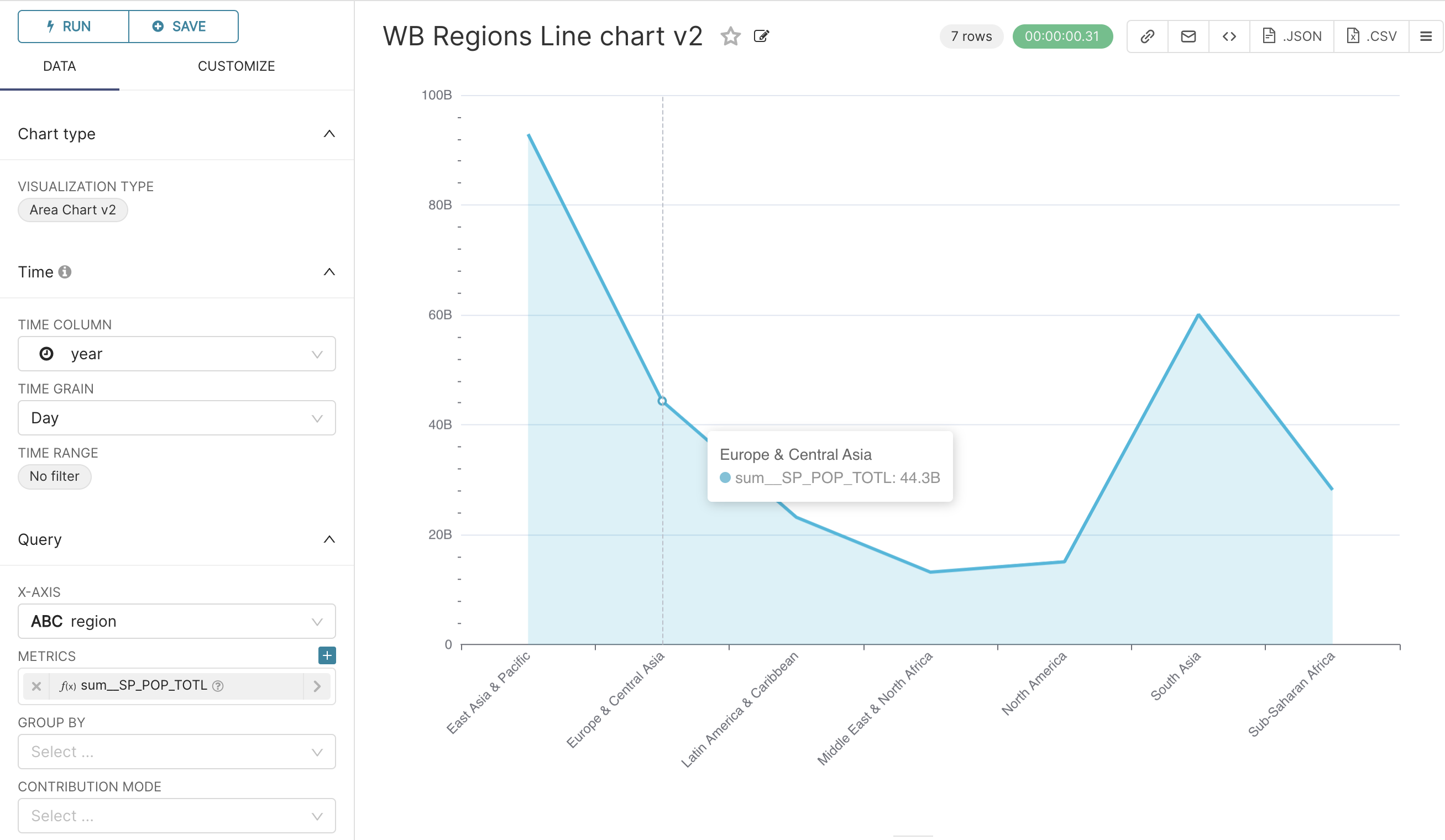Click the edit chart properties pencil icon
The image size is (1445, 840).
click(761, 36)
